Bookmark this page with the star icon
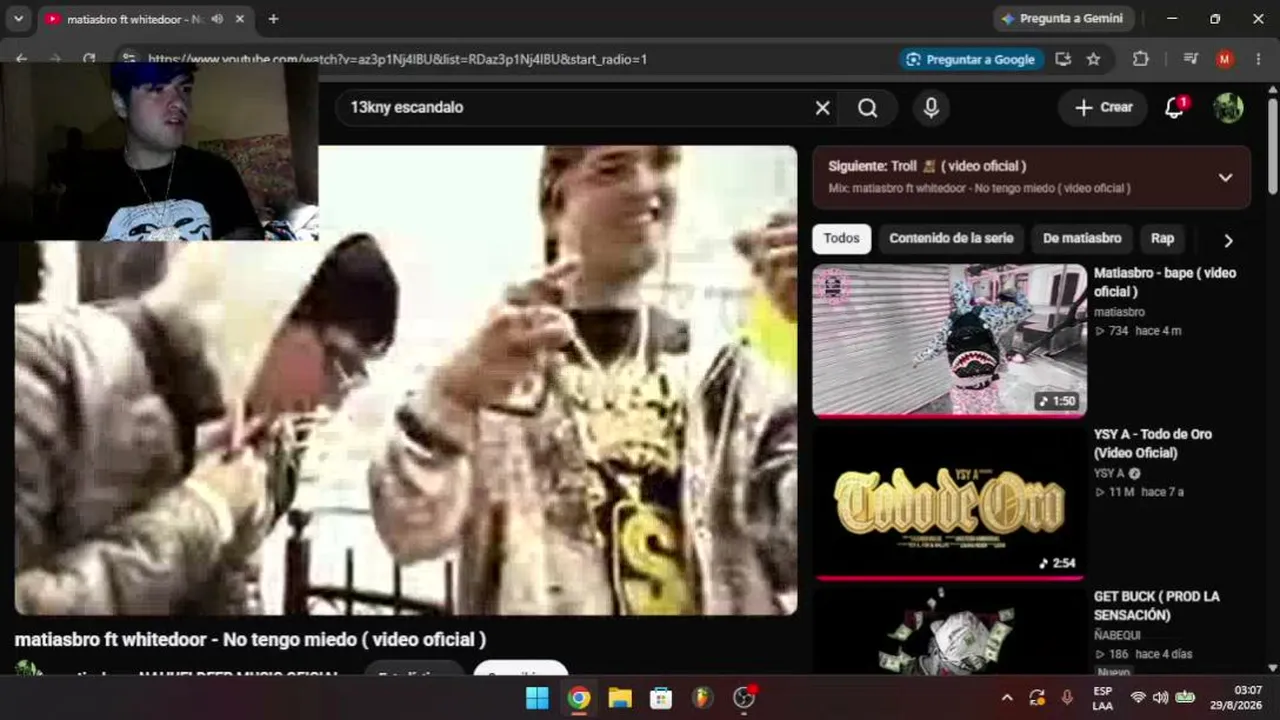This screenshot has height=720, width=1280. (x=1093, y=59)
